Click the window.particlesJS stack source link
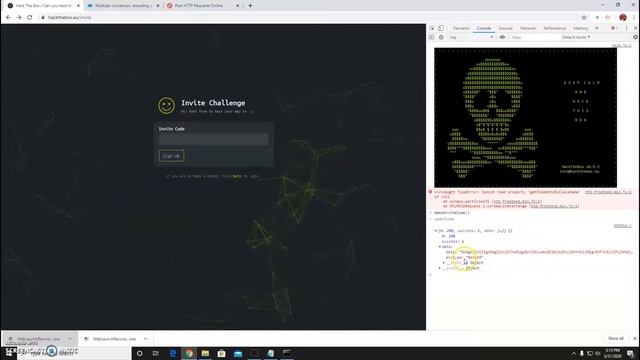The width and height of the screenshot is (640, 360). (517, 201)
